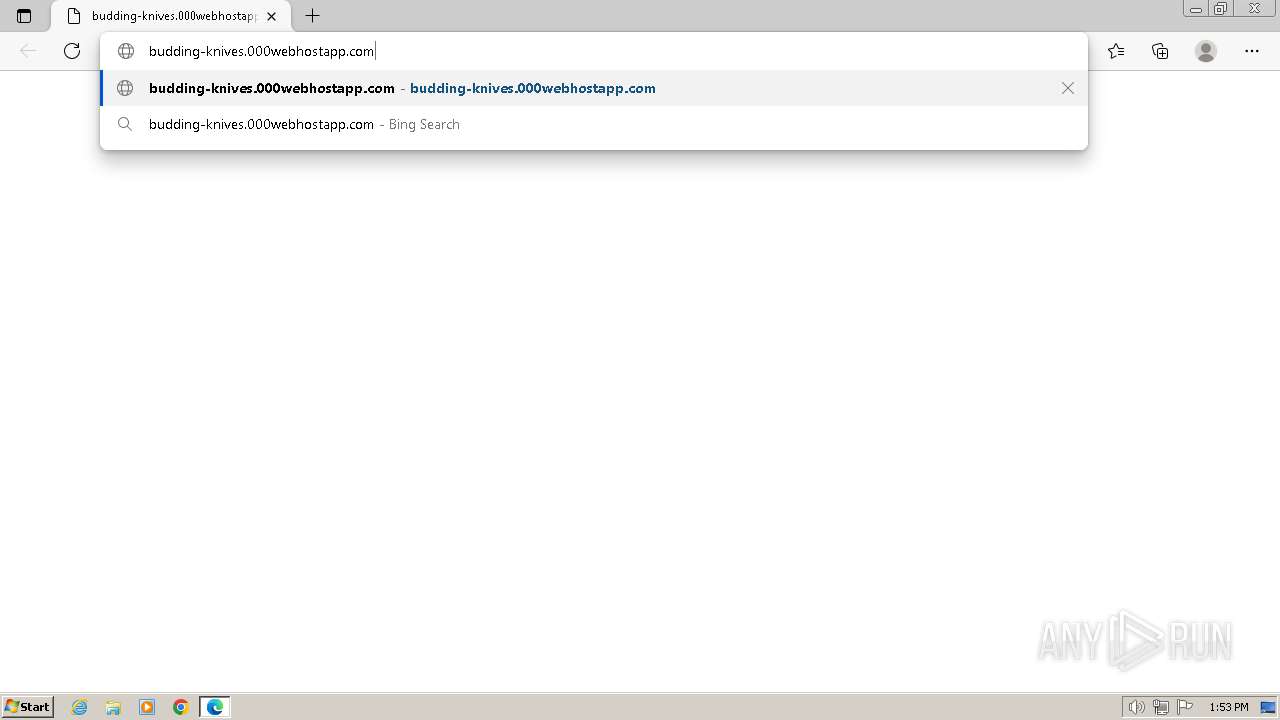
Task: Click the globe icon in the address bar
Action: pyautogui.click(x=126, y=51)
